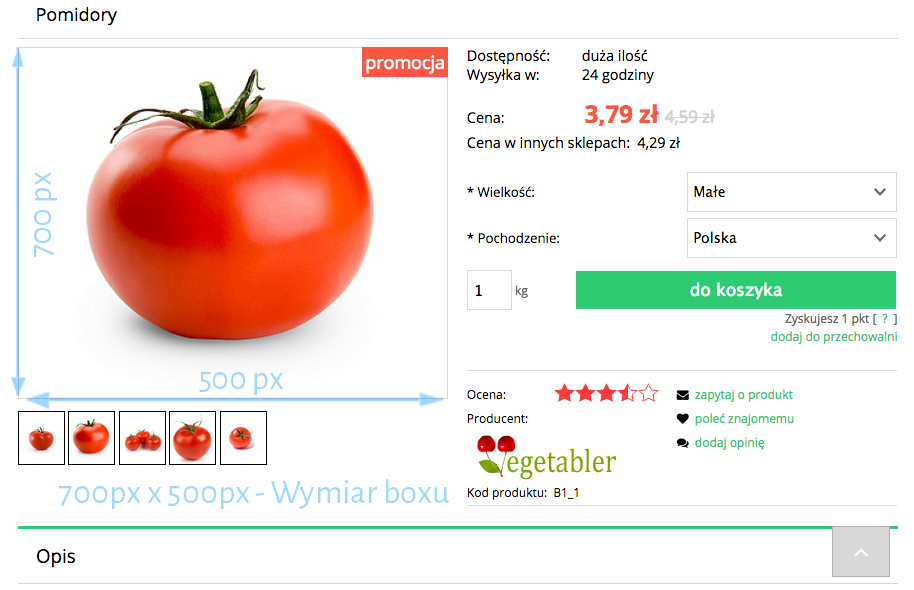
Task: Open the Pochodzenie dropdown showing Polska
Action: (x=792, y=238)
